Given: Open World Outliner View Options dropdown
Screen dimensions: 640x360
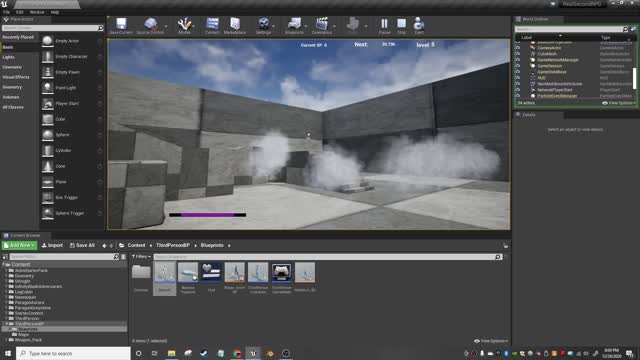Looking at the screenshot, I should point(618,103).
